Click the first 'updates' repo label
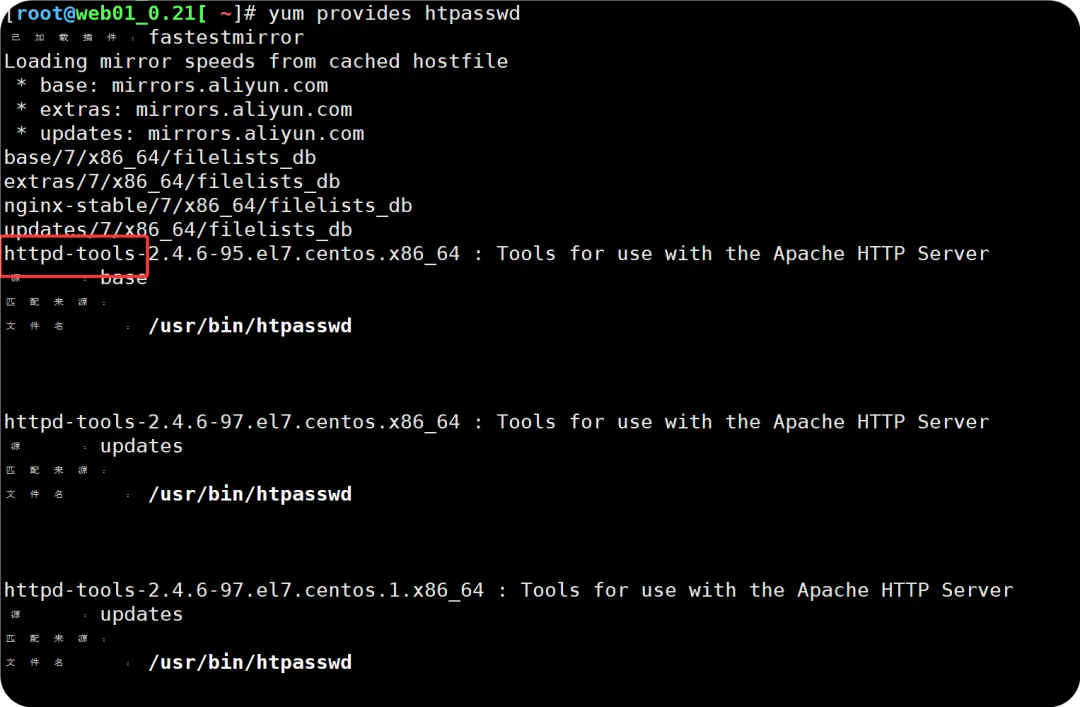1080x707 pixels. (x=141, y=446)
